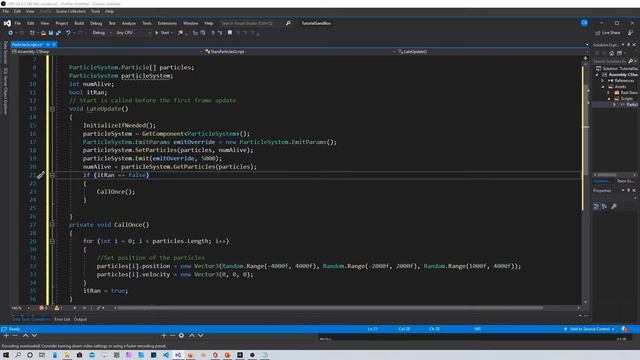Collapse the CallOnce method outline

pyautogui.click(x=52, y=225)
